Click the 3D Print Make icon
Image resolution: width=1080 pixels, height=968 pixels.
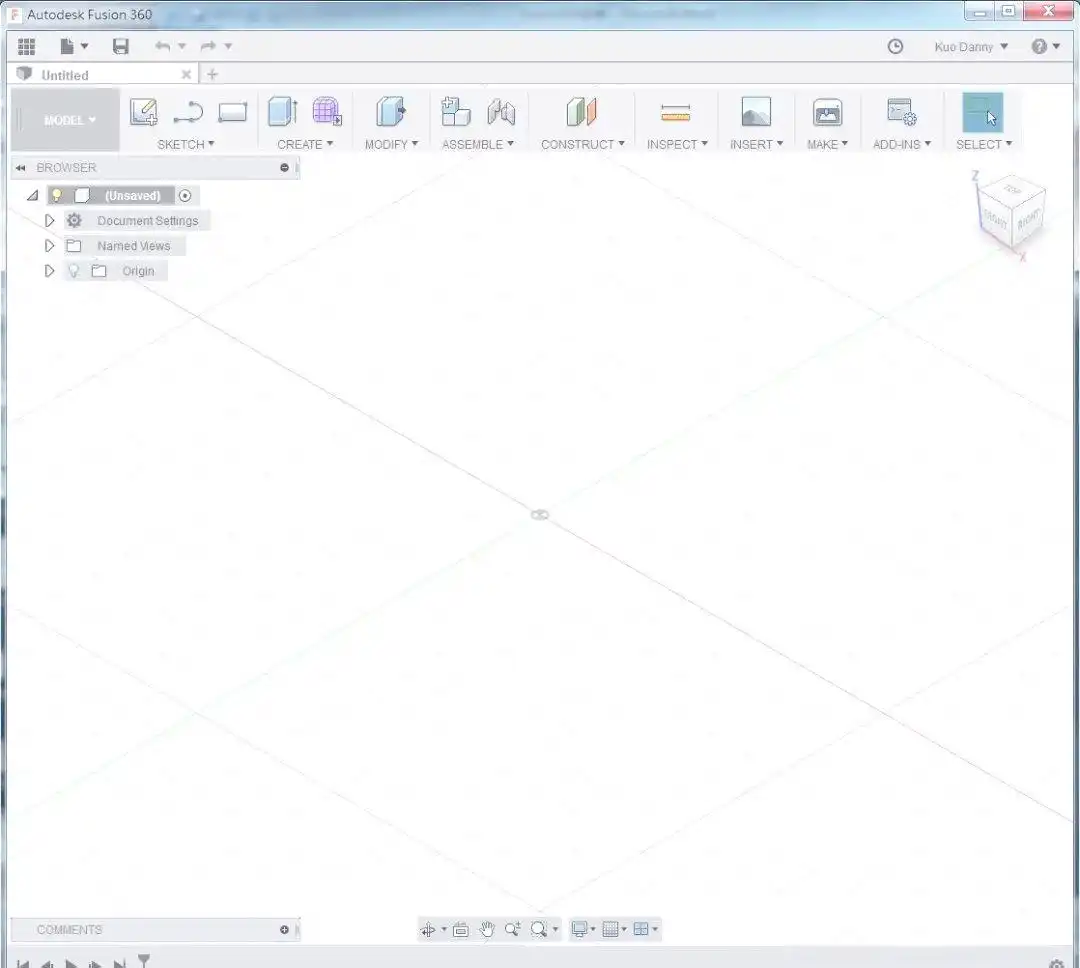(827, 112)
